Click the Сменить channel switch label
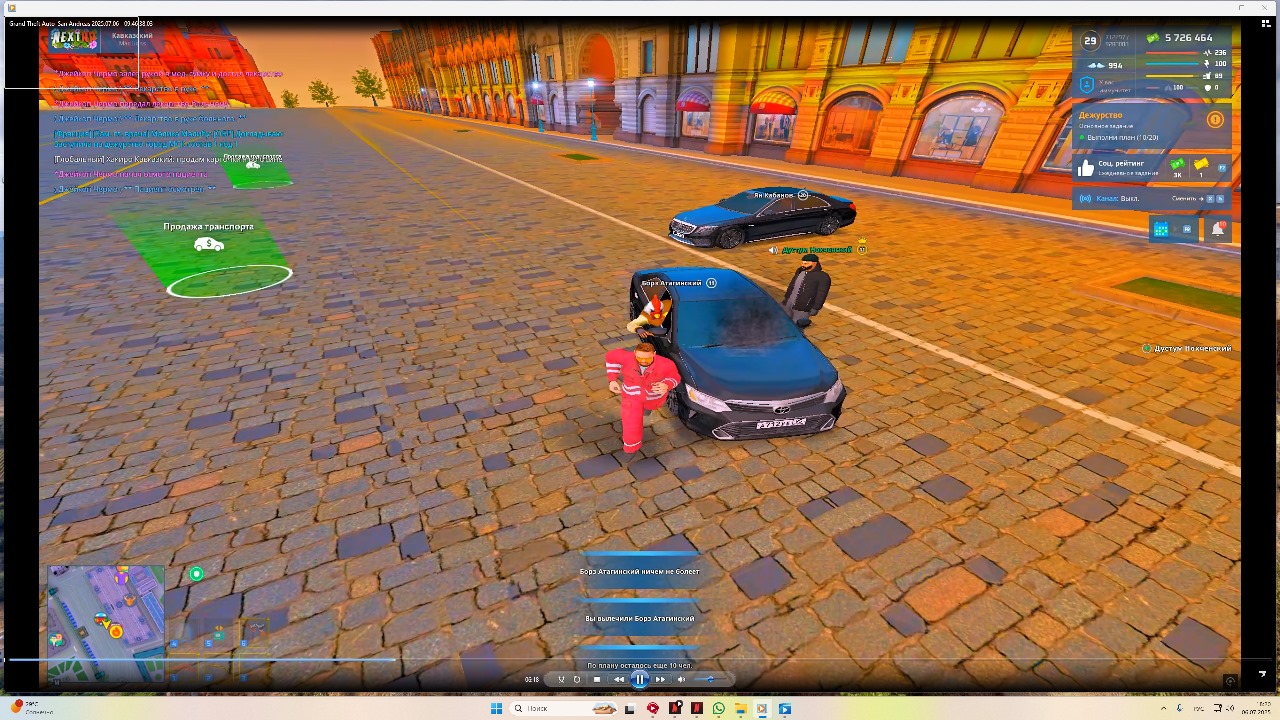This screenshot has width=1280, height=720. [1183, 199]
